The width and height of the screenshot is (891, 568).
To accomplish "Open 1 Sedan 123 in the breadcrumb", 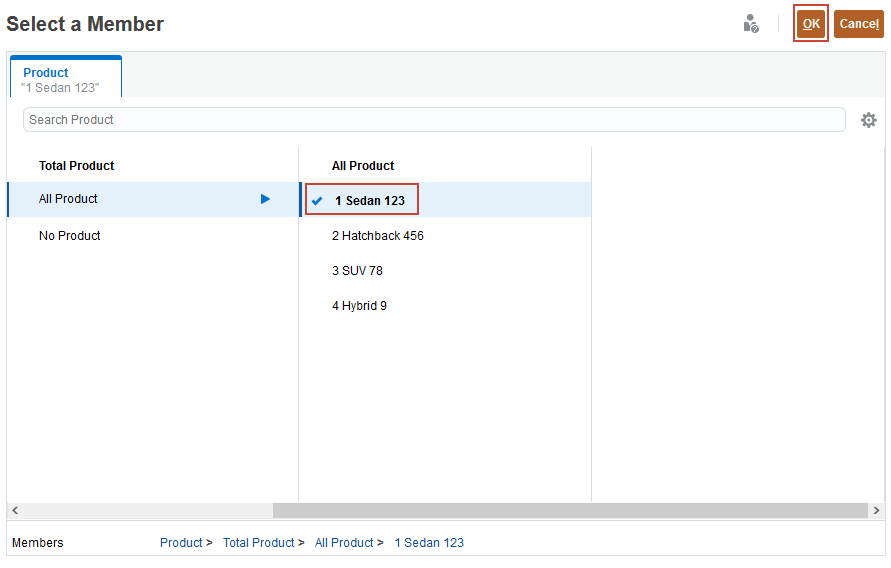I will point(429,542).
